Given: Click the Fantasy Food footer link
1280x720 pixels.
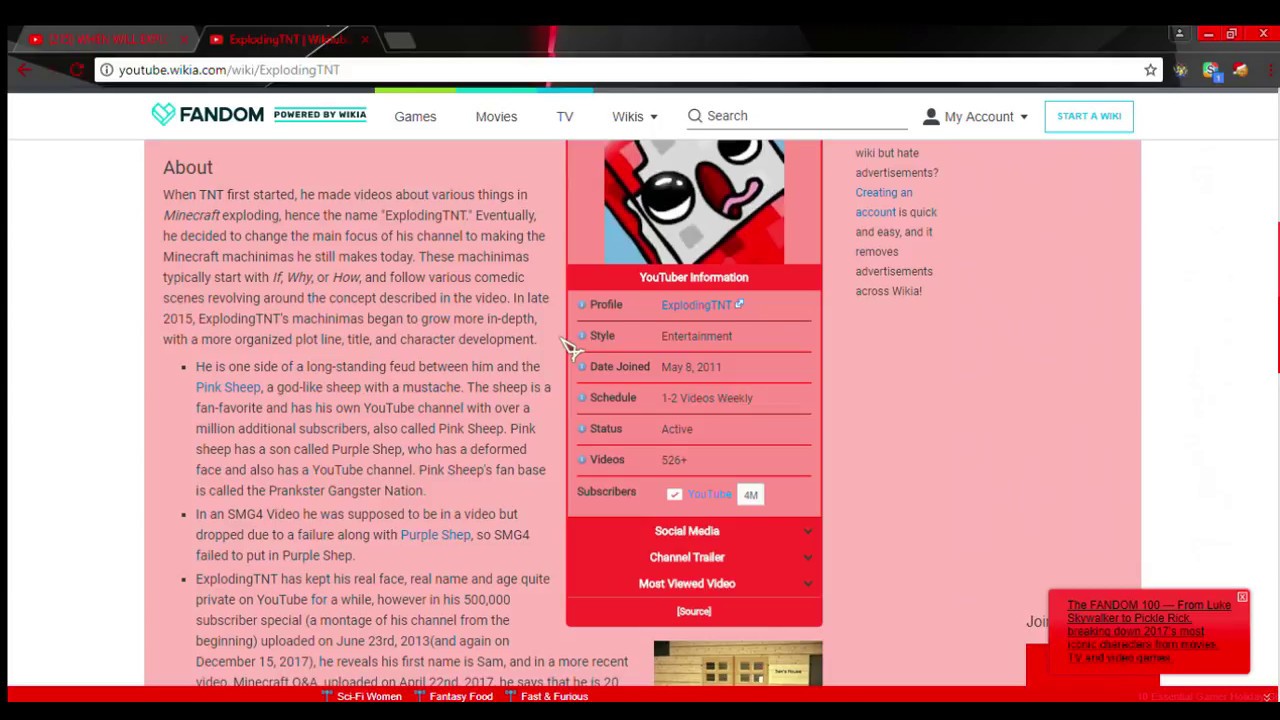Looking at the screenshot, I should tap(461, 696).
